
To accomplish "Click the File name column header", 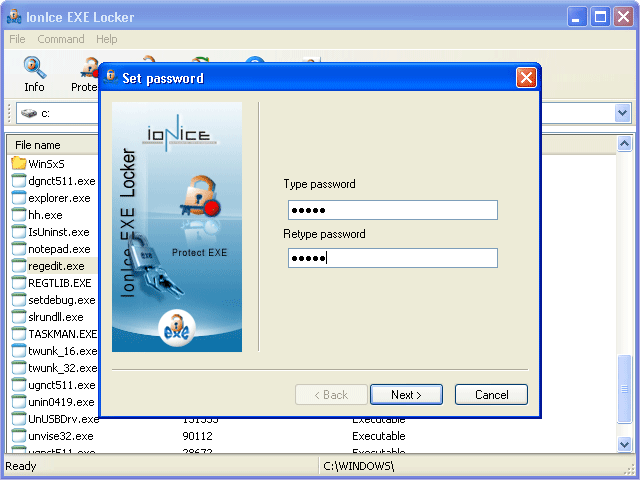I will [38, 145].
